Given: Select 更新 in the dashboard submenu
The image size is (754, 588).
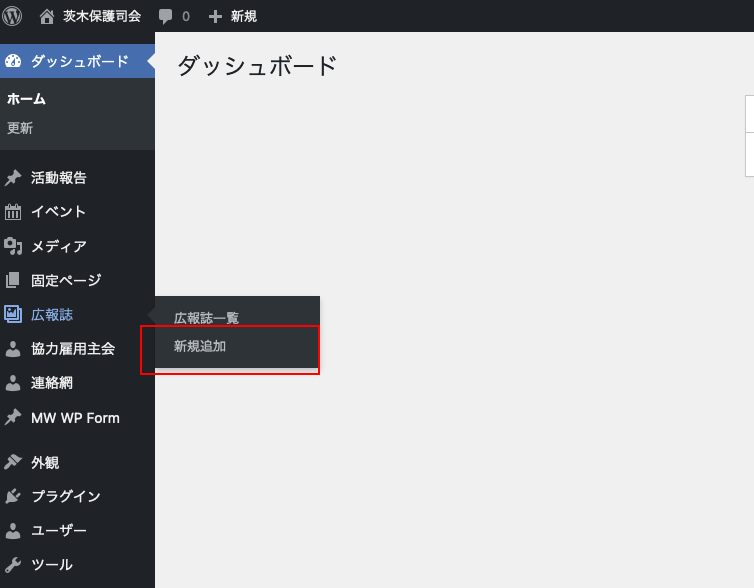Looking at the screenshot, I should click(x=20, y=128).
